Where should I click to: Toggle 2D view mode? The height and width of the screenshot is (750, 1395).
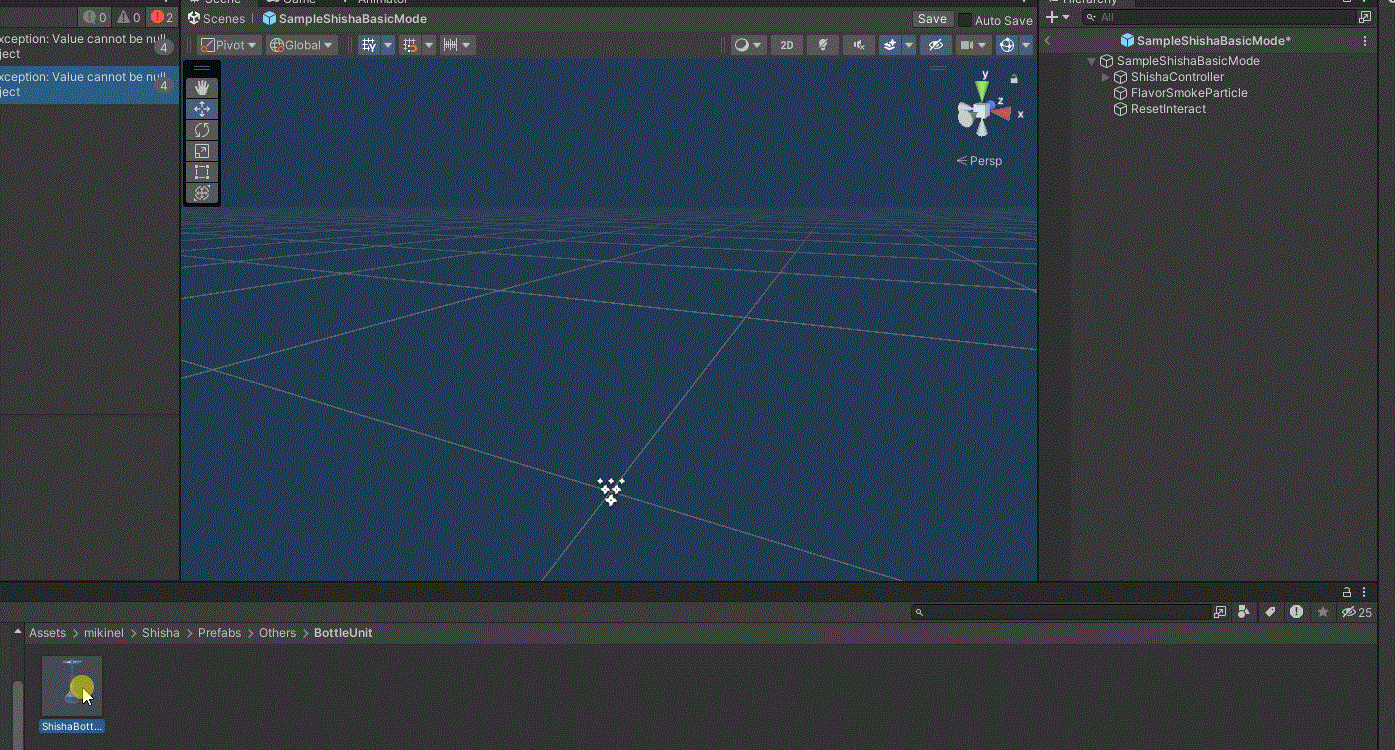coord(787,45)
